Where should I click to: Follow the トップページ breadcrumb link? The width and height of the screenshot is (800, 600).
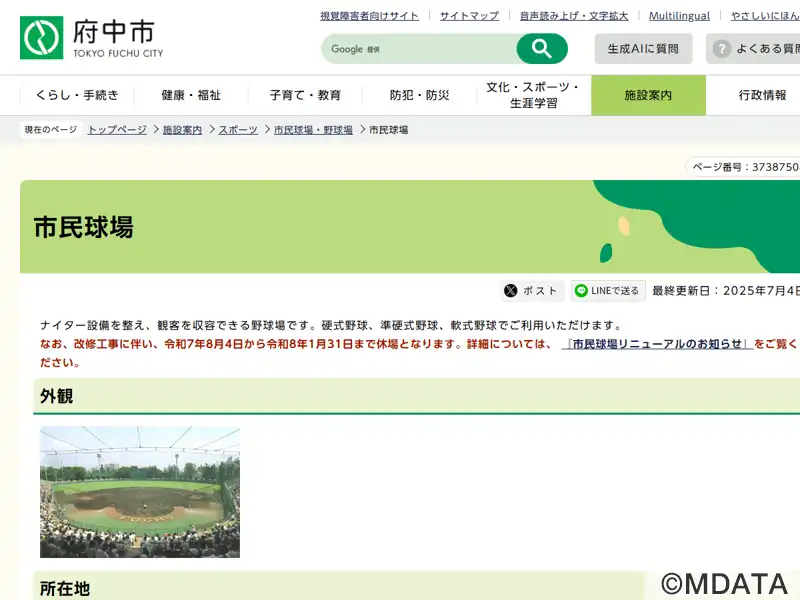click(117, 130)
